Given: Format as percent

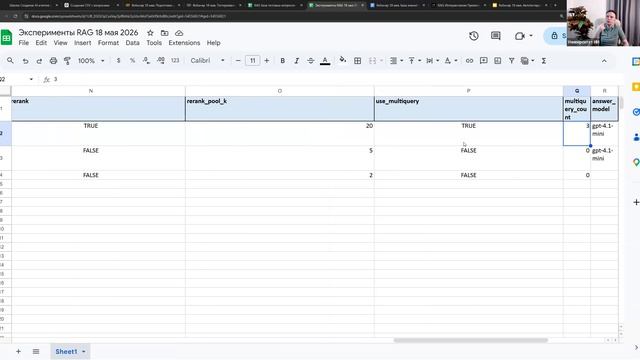Looking at the screenshot, I should click(132, 60).
